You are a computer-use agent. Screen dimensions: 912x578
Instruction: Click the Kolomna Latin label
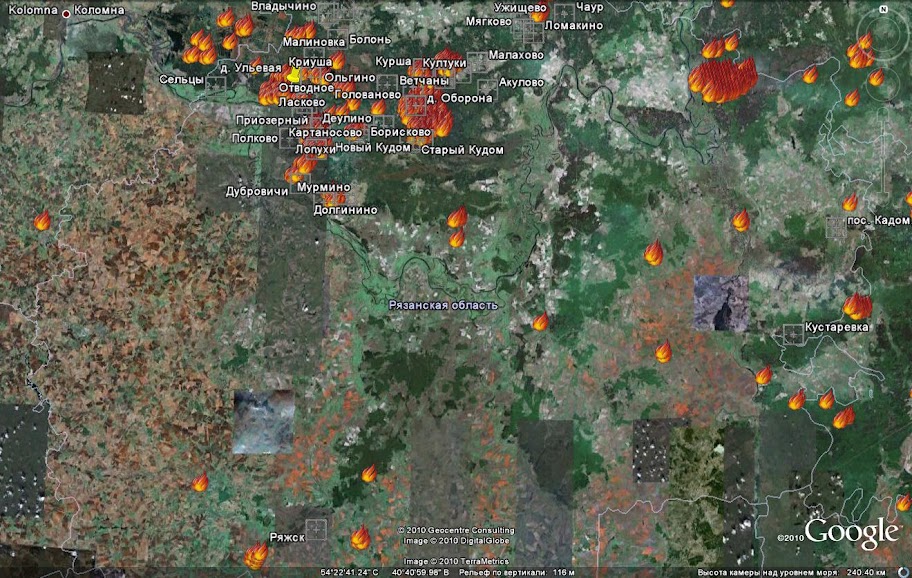point(33,10)
